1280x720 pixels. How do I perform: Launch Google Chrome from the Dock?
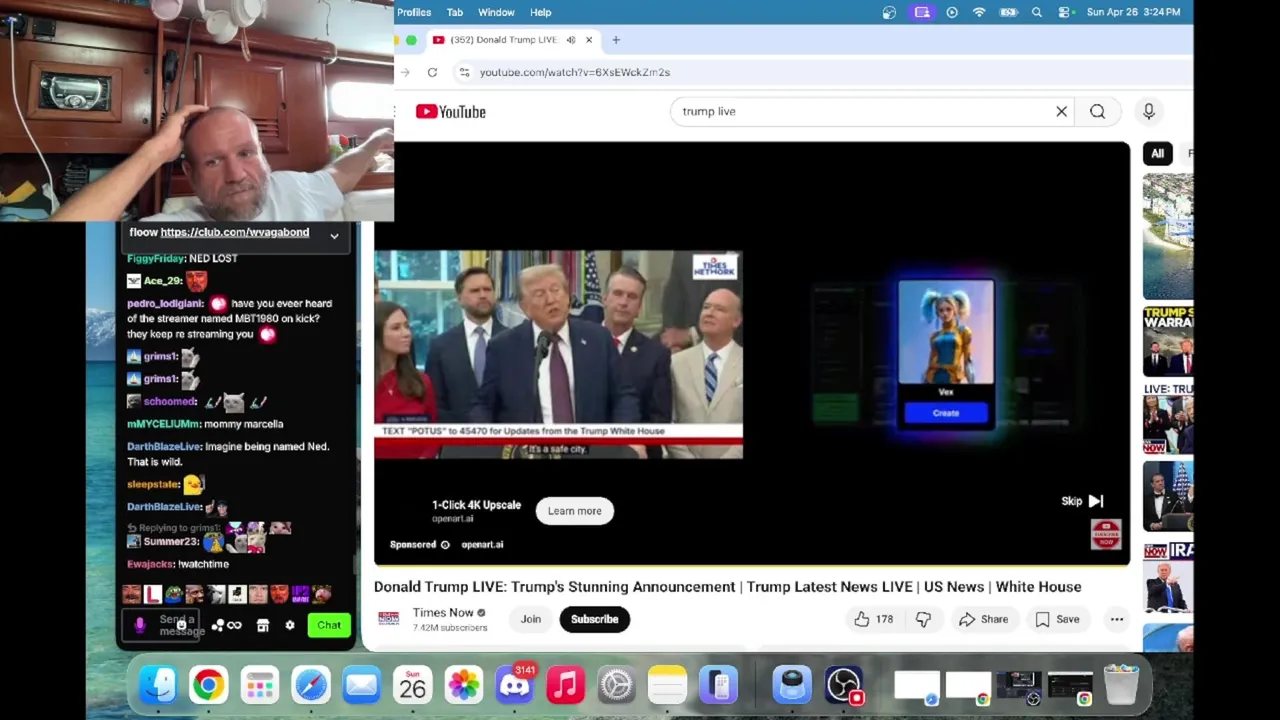tap(208, 685)
